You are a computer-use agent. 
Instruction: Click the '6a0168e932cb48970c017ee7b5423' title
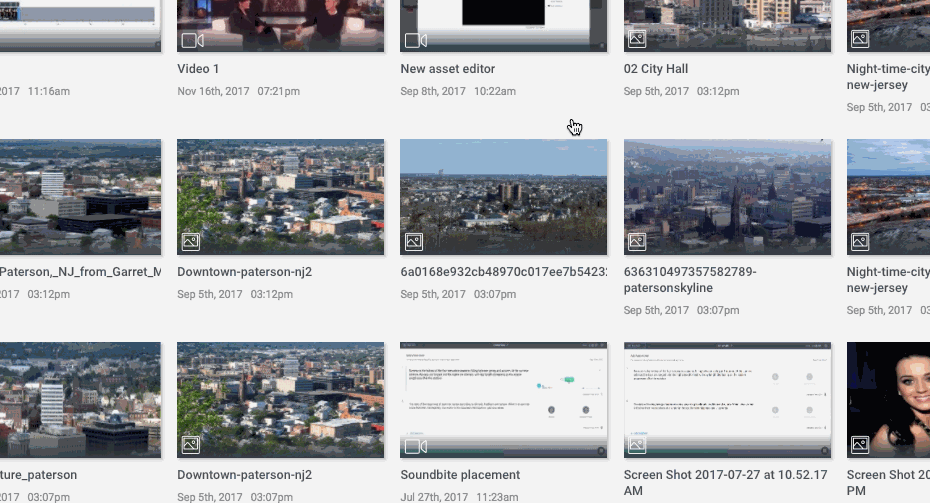click(x=504, y=272)
